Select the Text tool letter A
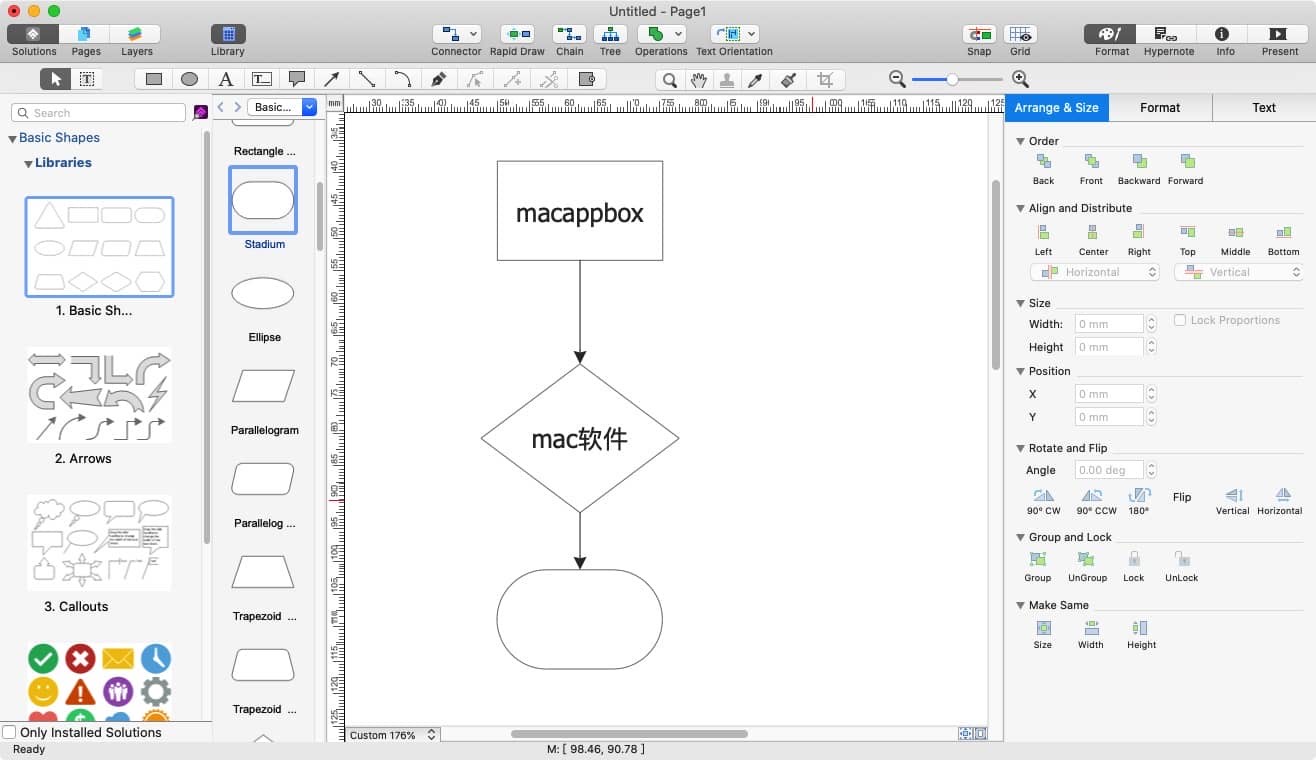1316x760 pixels. [x=226, y=79]
